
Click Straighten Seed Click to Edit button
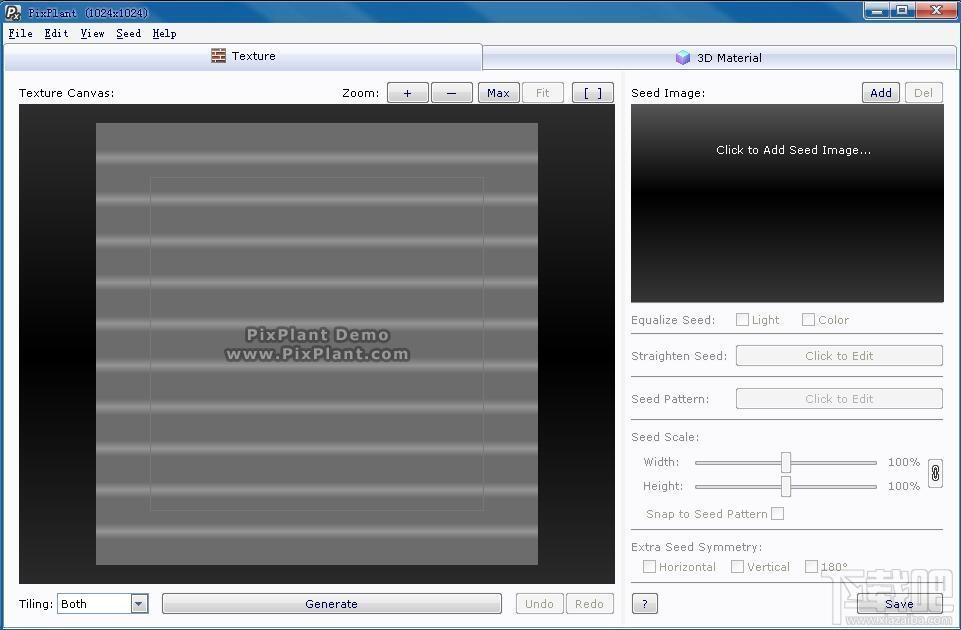pos(839,355)
